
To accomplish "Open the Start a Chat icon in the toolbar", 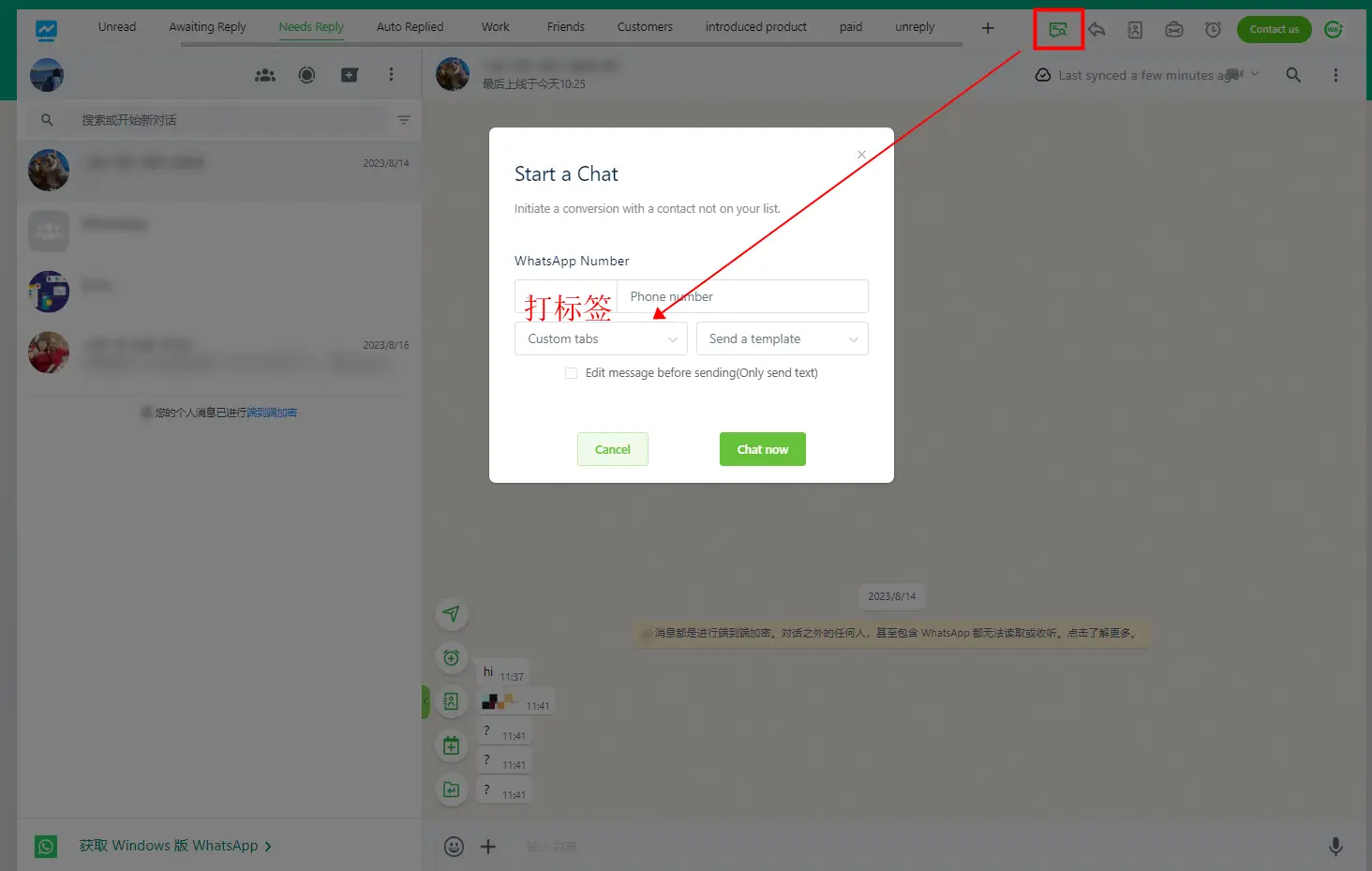I will (x=1058, y=29).
